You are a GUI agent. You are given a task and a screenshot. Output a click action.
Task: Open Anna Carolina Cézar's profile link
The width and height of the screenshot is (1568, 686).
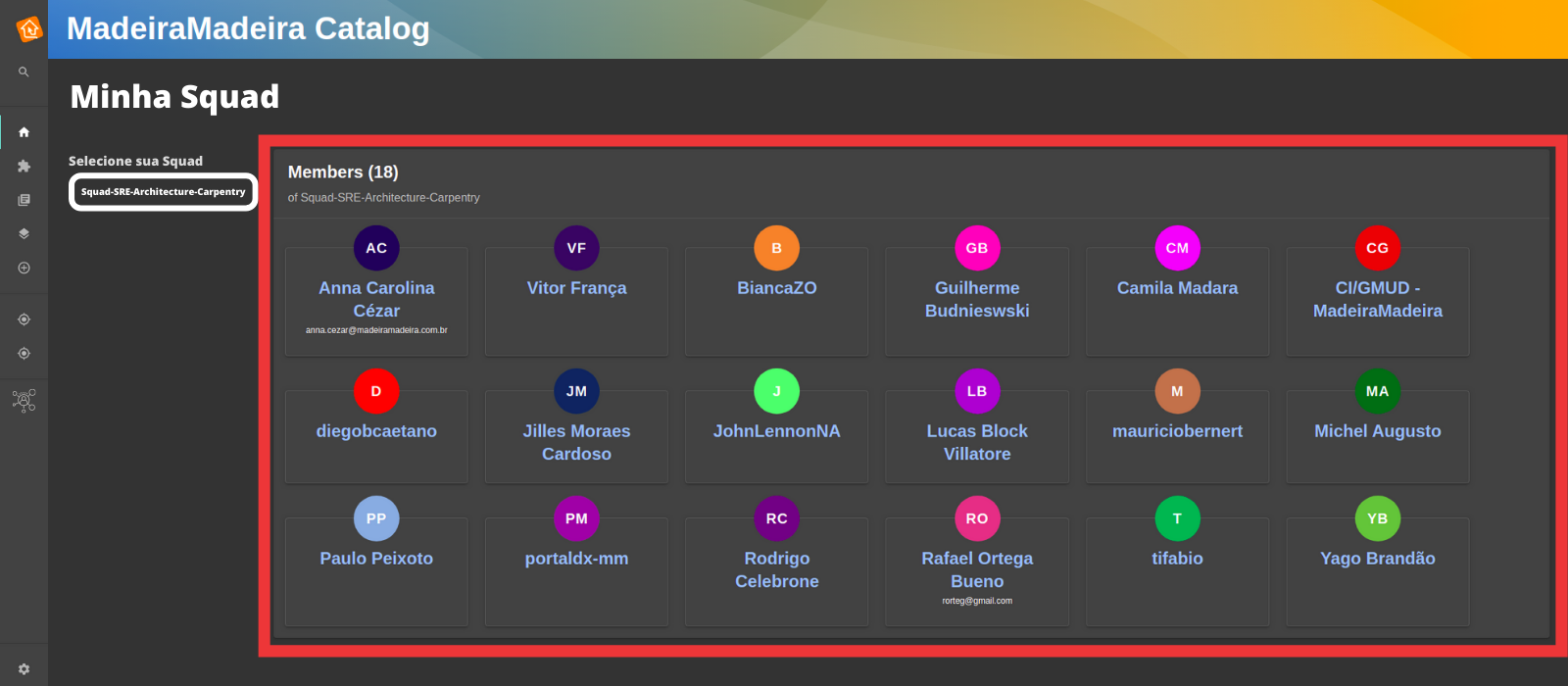[376, 299]
